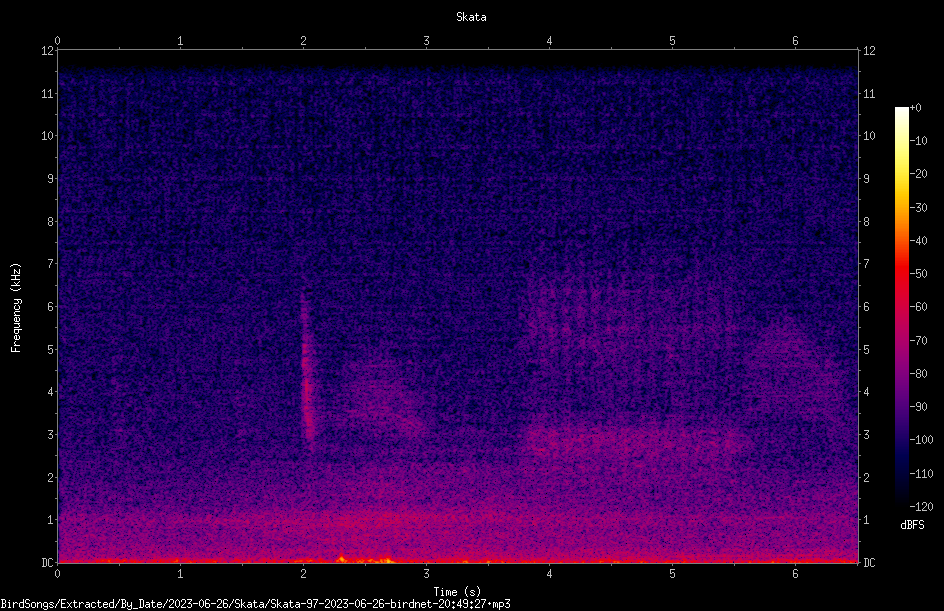
Task: Click the "-50" colorbar label
Action: [x=918, y=274]
